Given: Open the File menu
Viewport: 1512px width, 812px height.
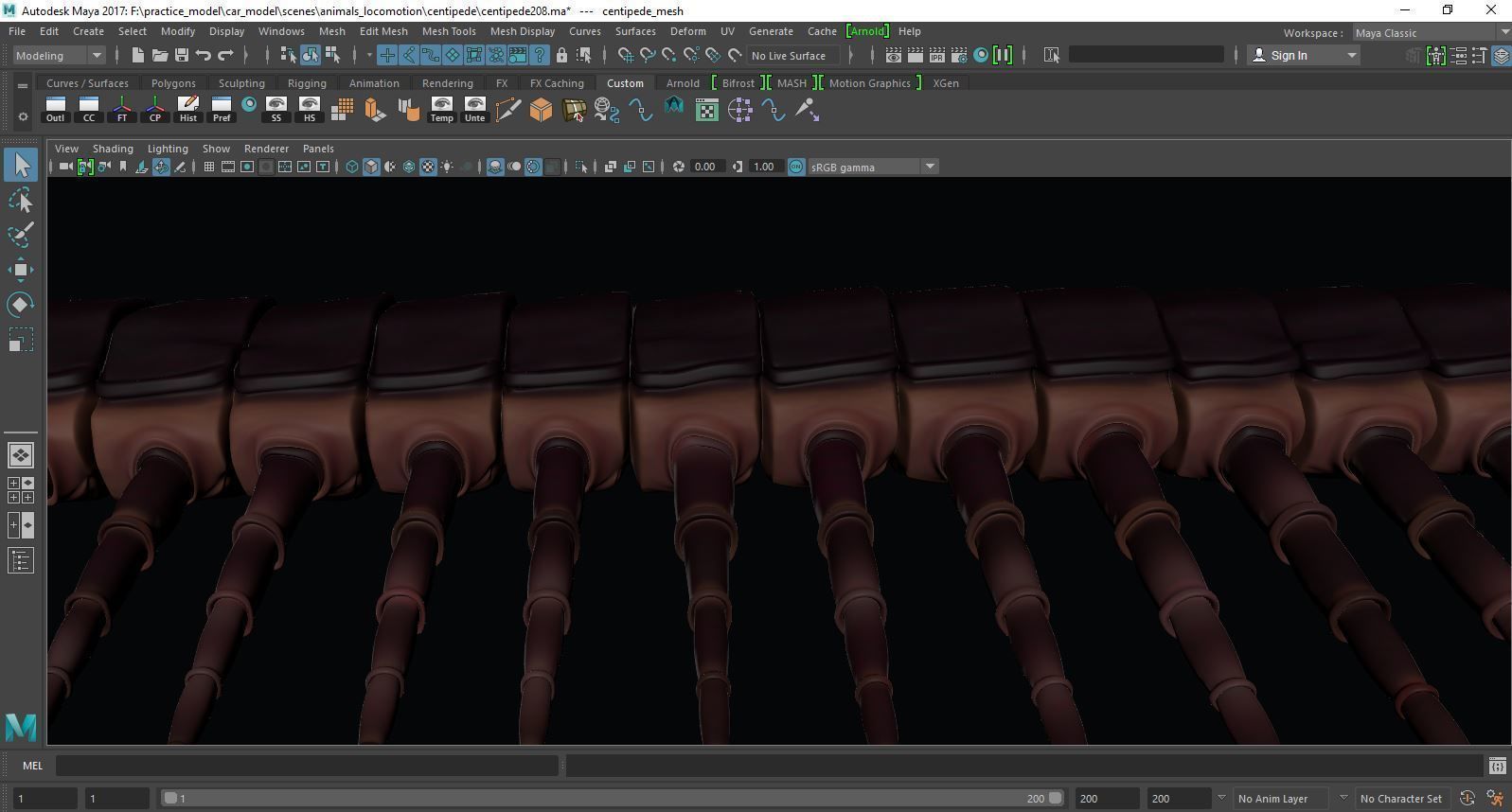Looking at the screenshot, I should pyautogui.click(x=17, y=31).
